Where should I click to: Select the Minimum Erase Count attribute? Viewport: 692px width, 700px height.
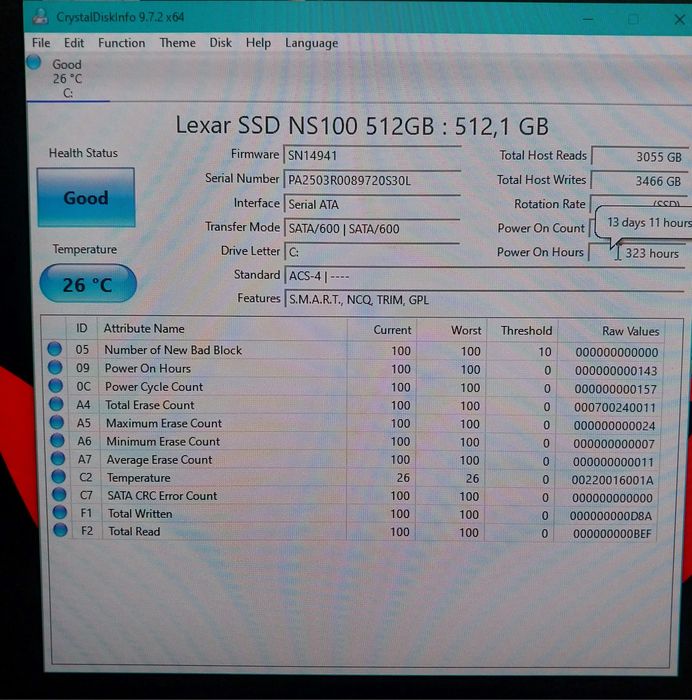163,442
